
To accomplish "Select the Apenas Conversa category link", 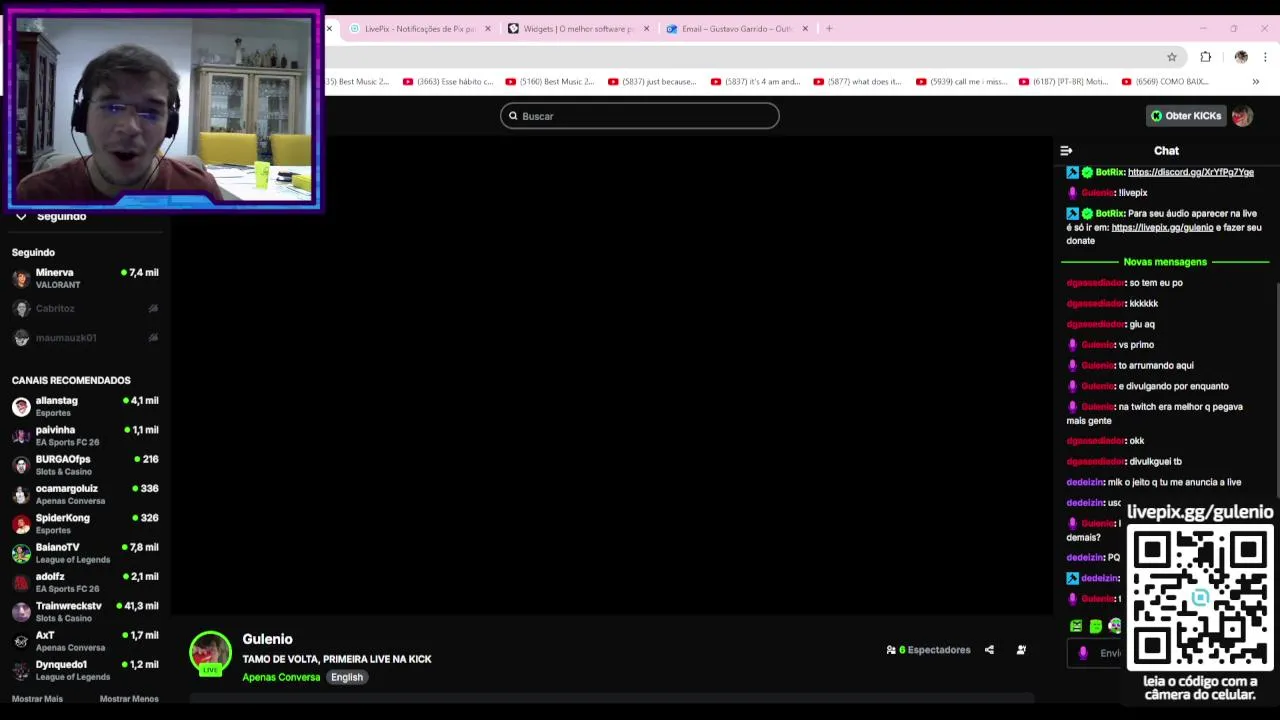I will point(281,677).
